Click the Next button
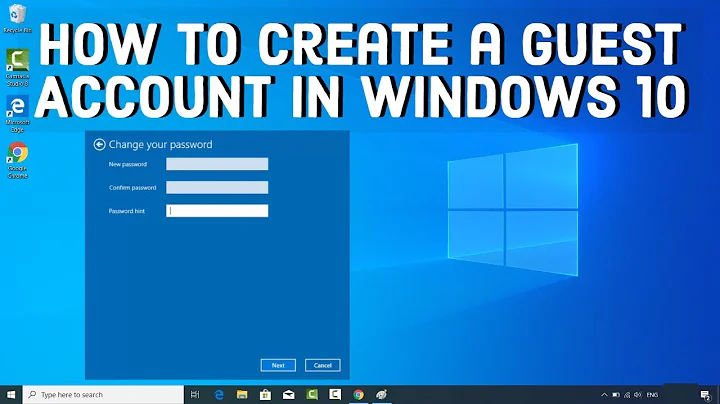Image resolution: width=720 pixels, height=404 pixels. pos(278,365)
